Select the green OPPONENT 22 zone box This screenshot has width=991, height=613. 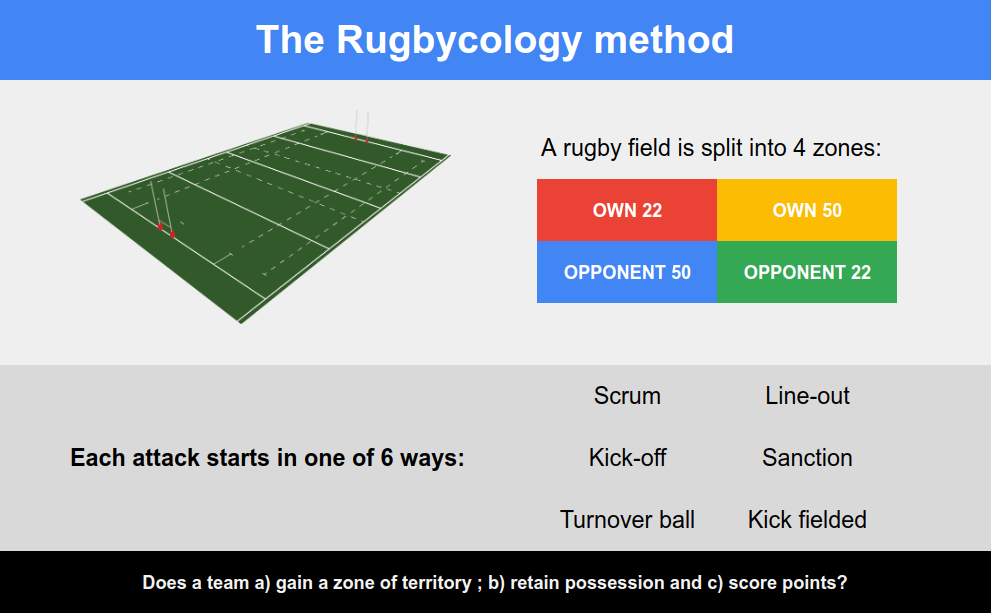point(807,272)
